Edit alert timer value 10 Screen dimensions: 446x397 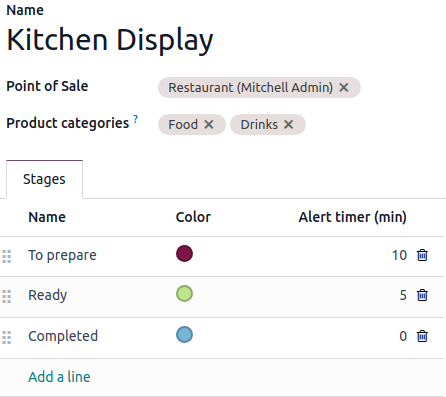[x=399, y=255]
